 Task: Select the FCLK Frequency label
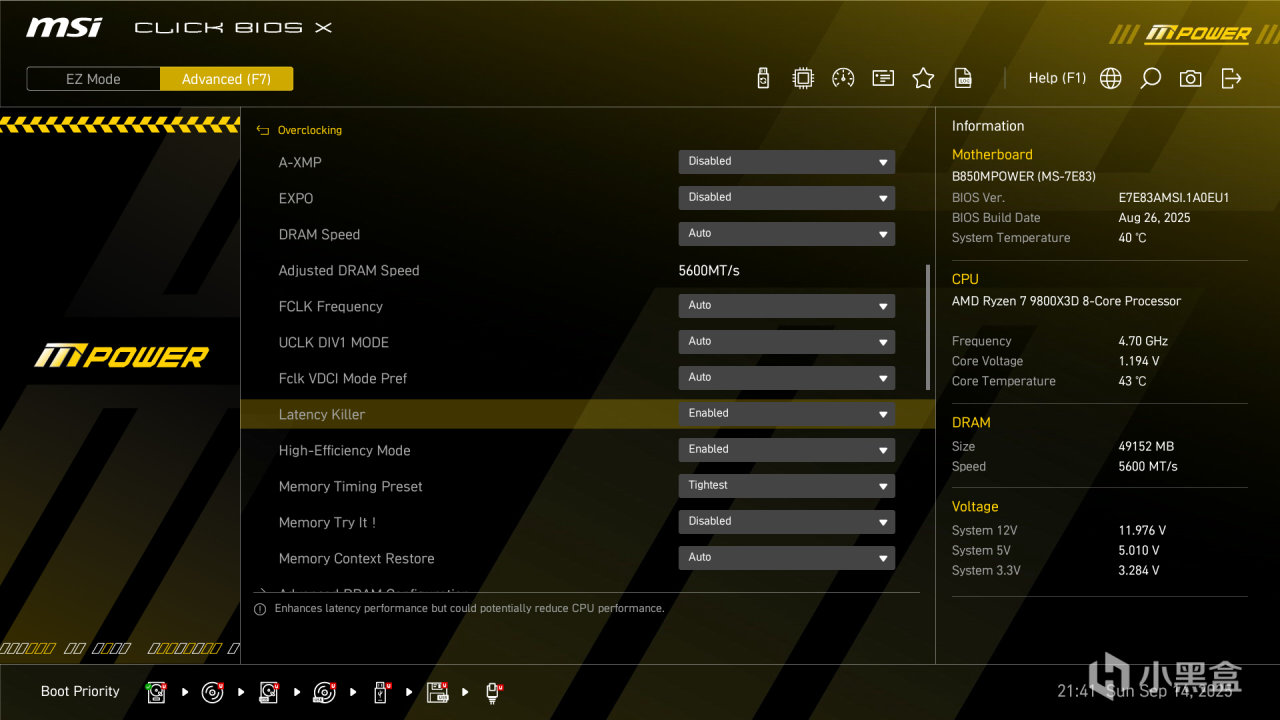(x=331, y=306)
